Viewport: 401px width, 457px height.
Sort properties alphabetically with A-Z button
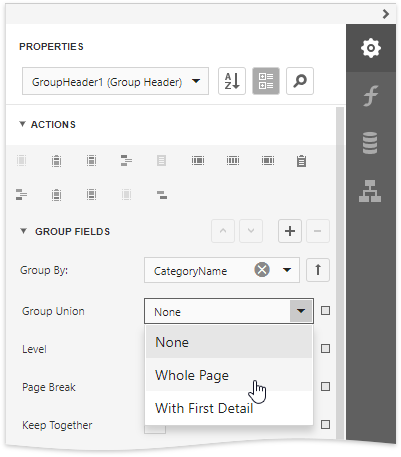coord(232,81)
